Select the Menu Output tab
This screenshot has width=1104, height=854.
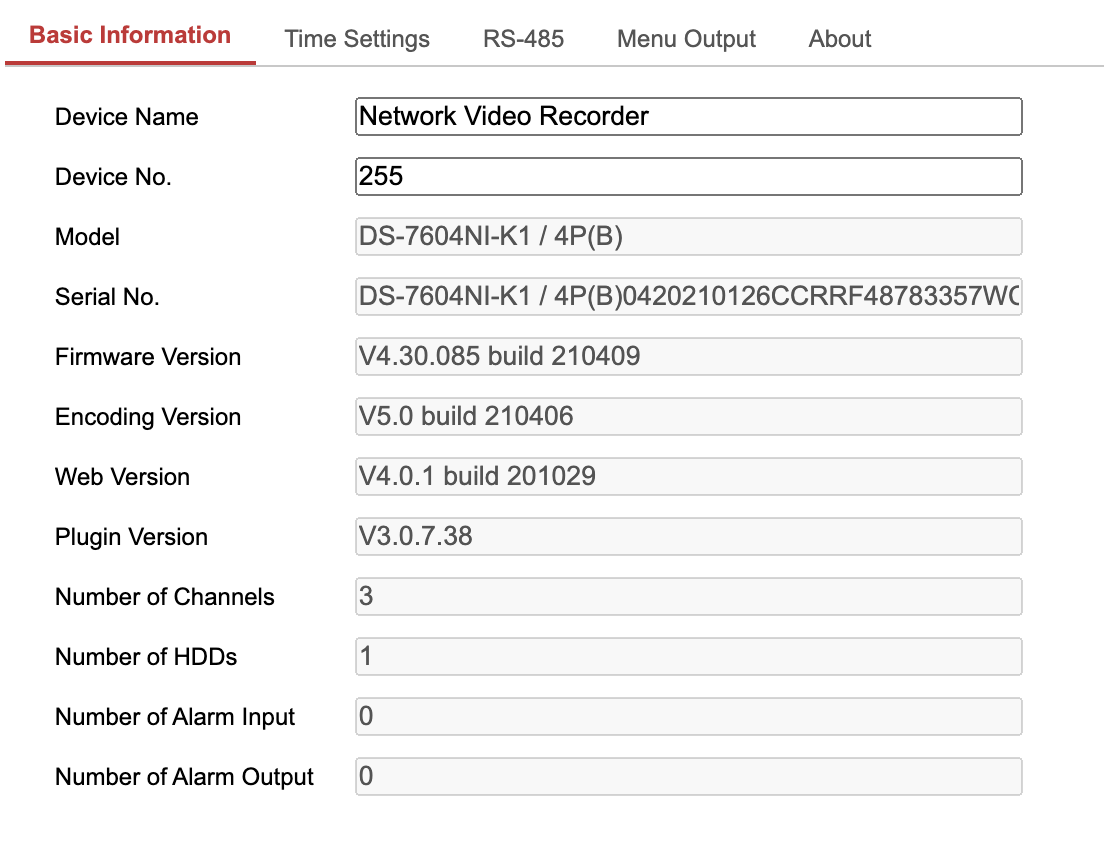tap(686, 38)
